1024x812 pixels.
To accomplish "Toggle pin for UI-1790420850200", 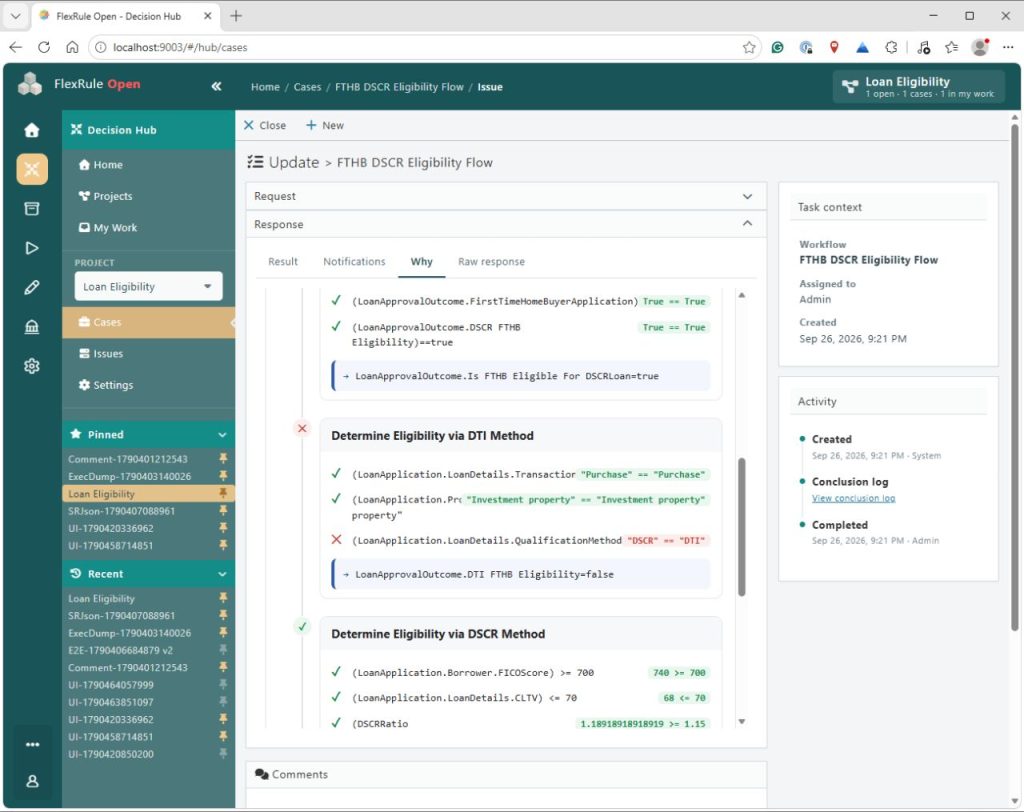I will 223,754.
